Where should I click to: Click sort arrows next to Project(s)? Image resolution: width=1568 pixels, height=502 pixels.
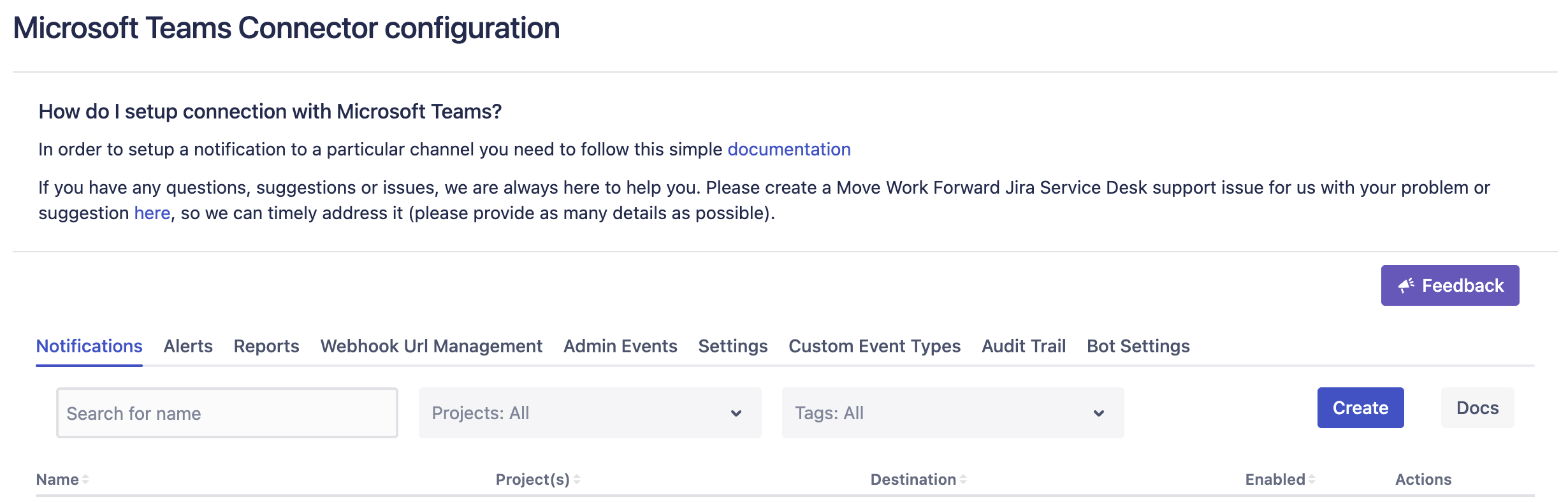point(577,480)
